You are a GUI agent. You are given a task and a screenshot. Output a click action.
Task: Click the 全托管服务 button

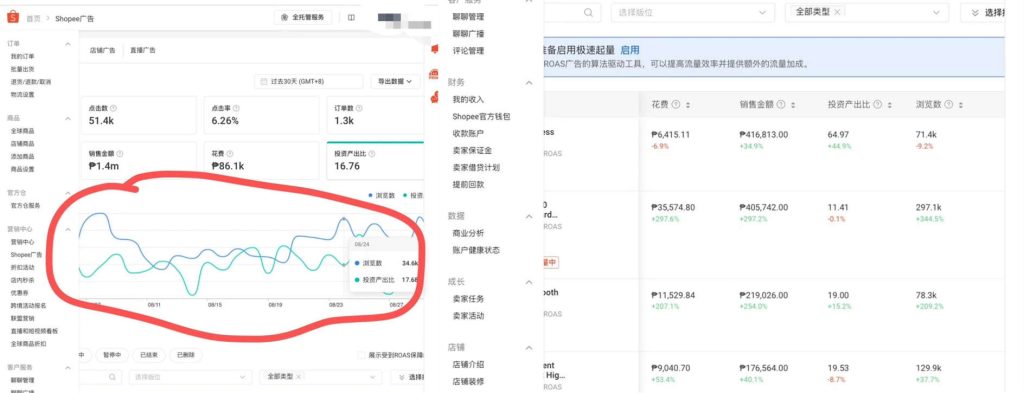pyautogui.click(x=303, y=18)
